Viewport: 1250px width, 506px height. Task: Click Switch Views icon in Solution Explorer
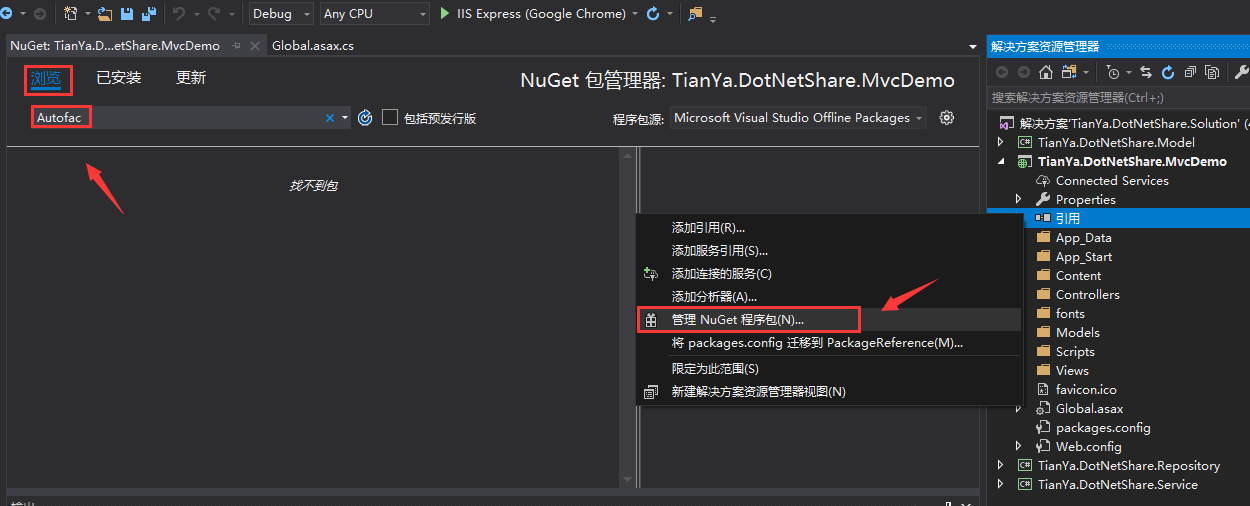coord(1070,72)
